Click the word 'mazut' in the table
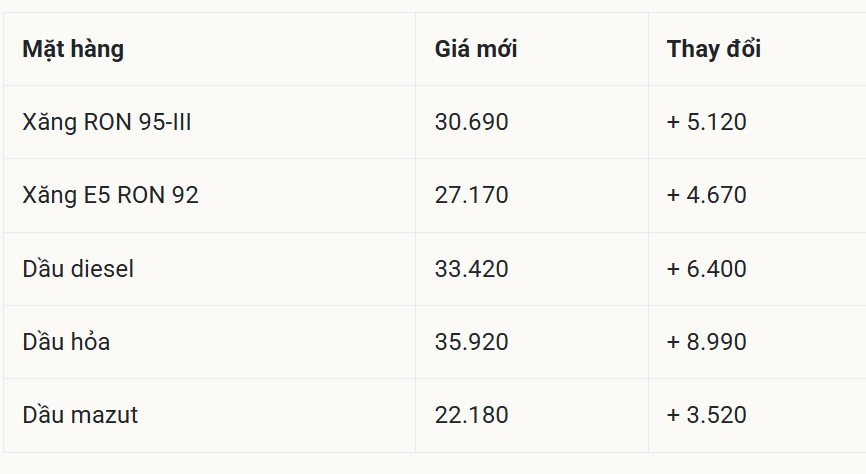 104,415
